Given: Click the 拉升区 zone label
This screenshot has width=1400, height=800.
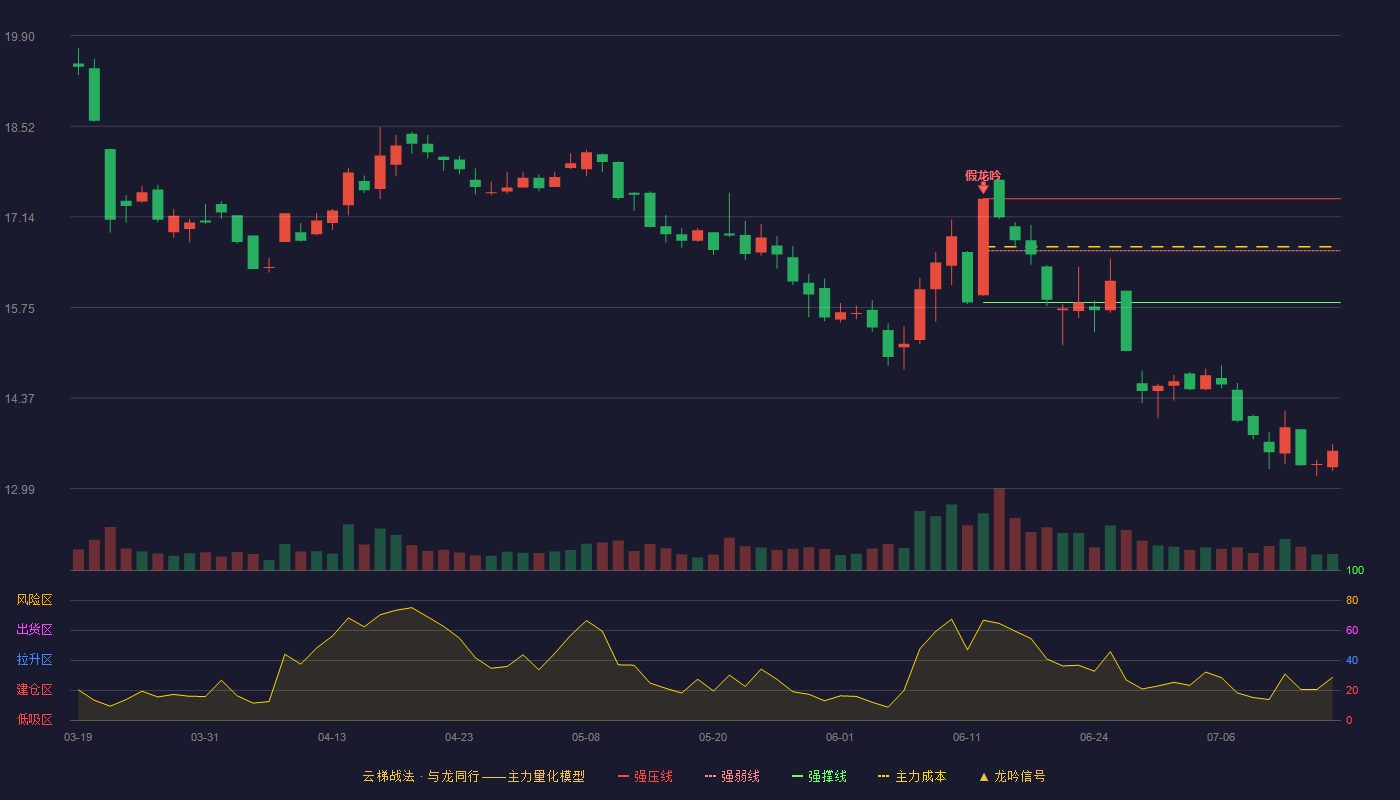Looking at the screenshot, I should [x=34, y=660].
